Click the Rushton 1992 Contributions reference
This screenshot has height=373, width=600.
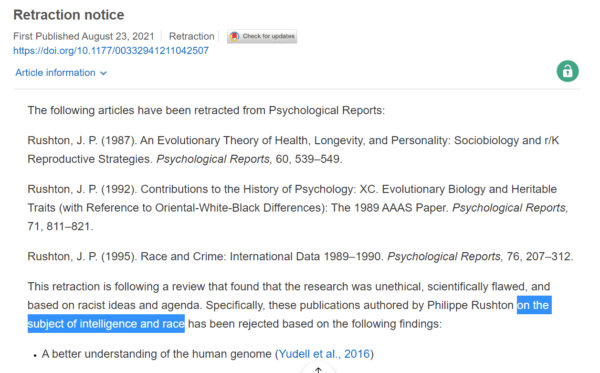[x=298, y=208]
